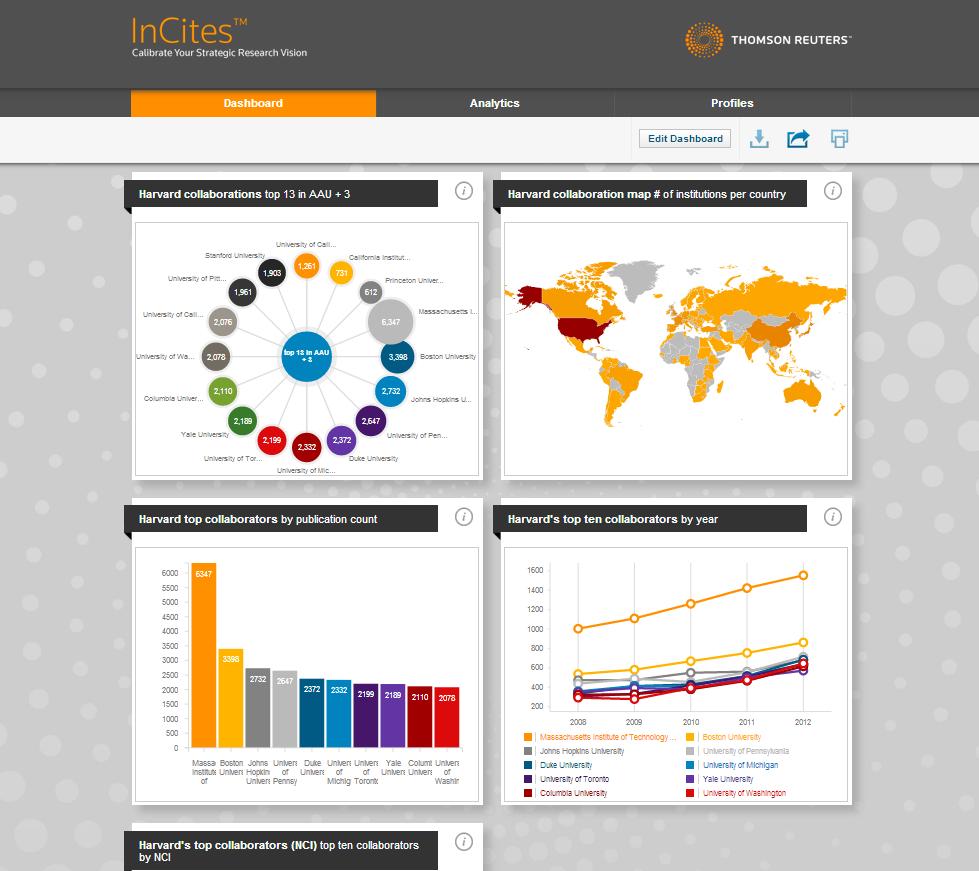Click the MIT 2008 data point

(x=578, y=628)
